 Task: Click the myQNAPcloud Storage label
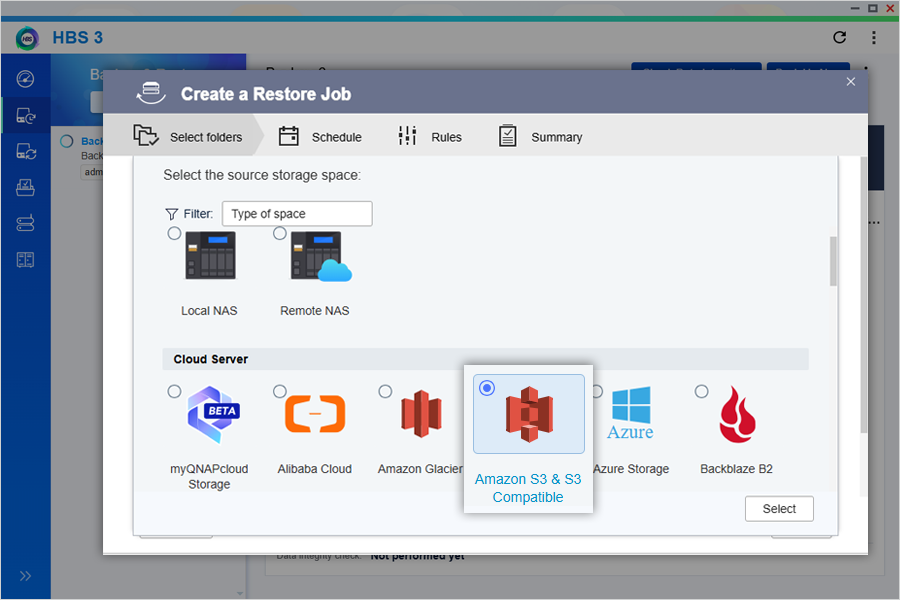click(x=210, y=477)
